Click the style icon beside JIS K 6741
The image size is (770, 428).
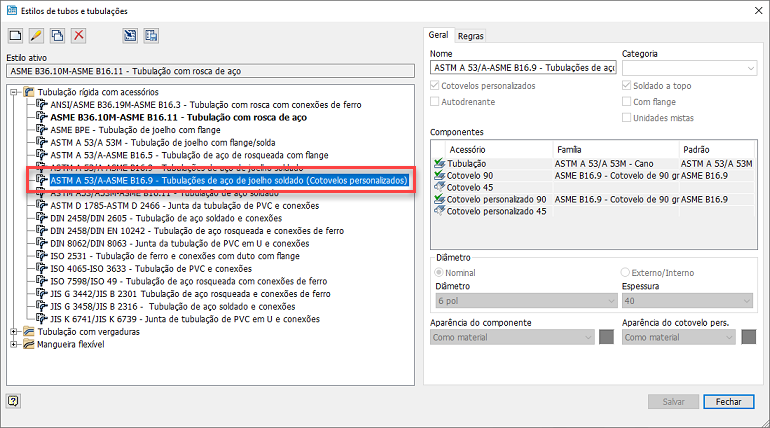point(42,319)
